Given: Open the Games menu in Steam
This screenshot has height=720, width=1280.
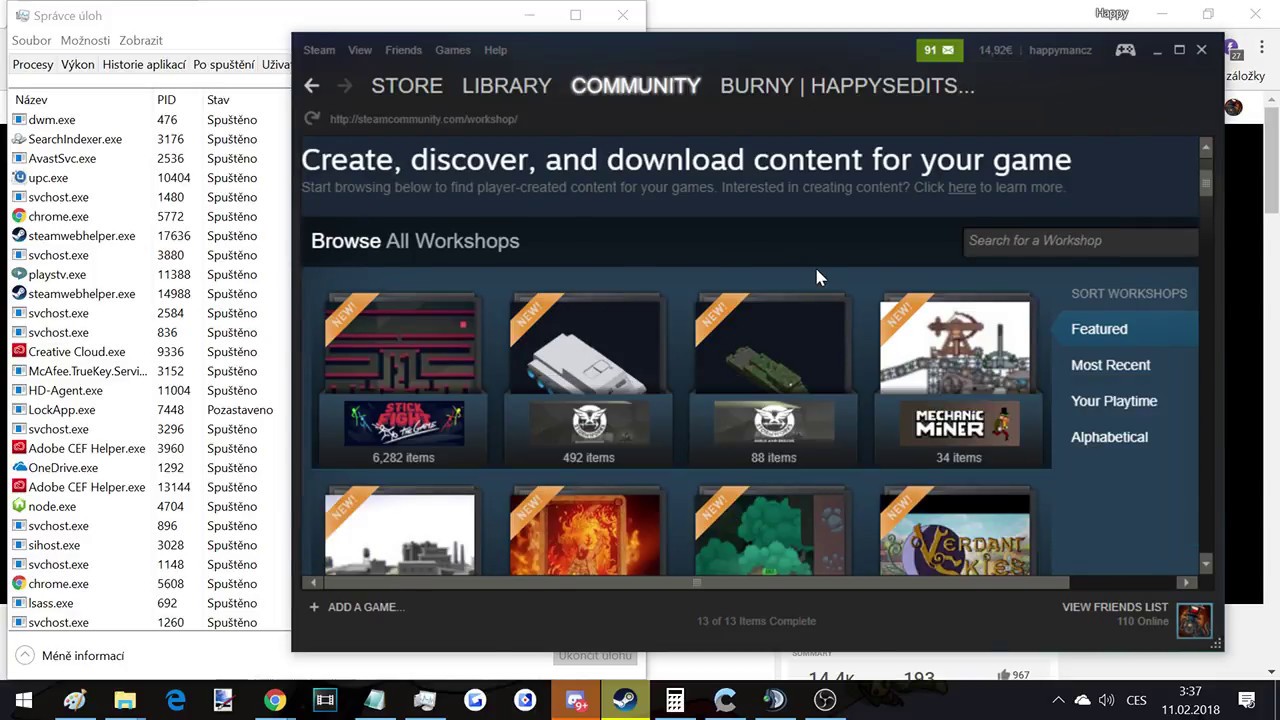Looking at the screenshot, I should click(453, 50).
